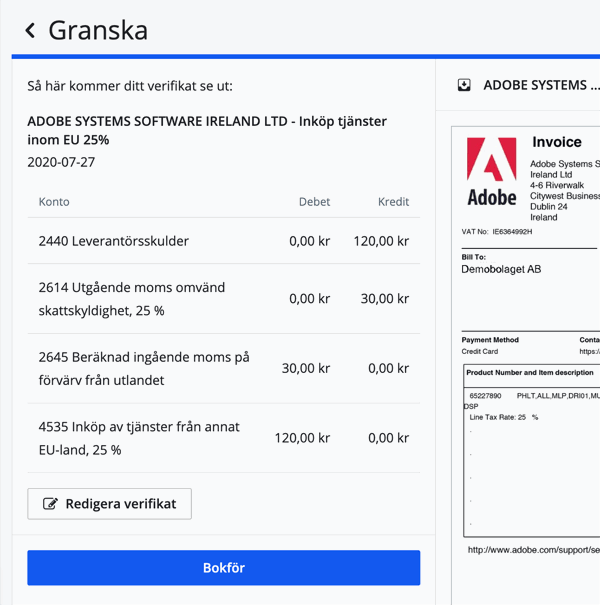Click the Adobe logo in the invoice

pyautogui.click(x=492, y=172)
